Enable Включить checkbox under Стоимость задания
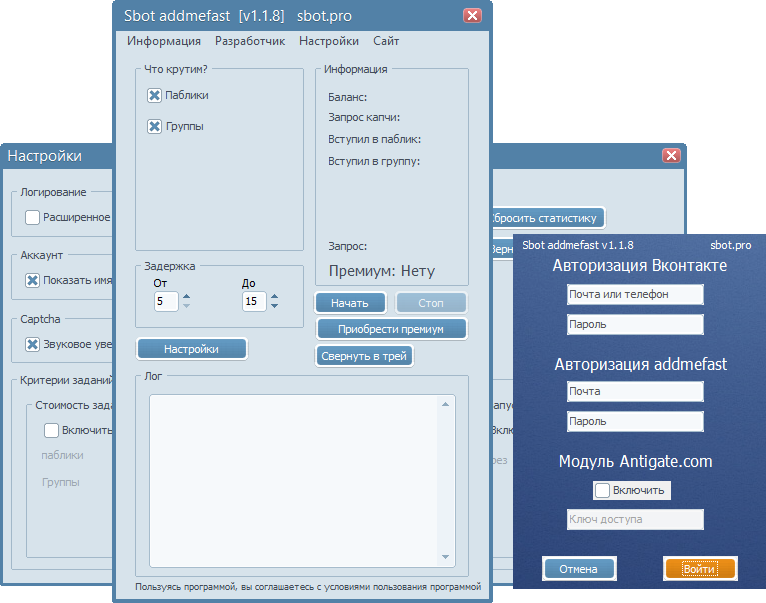The height and width of the screenshot is (603, 766). tap(51, 431)
